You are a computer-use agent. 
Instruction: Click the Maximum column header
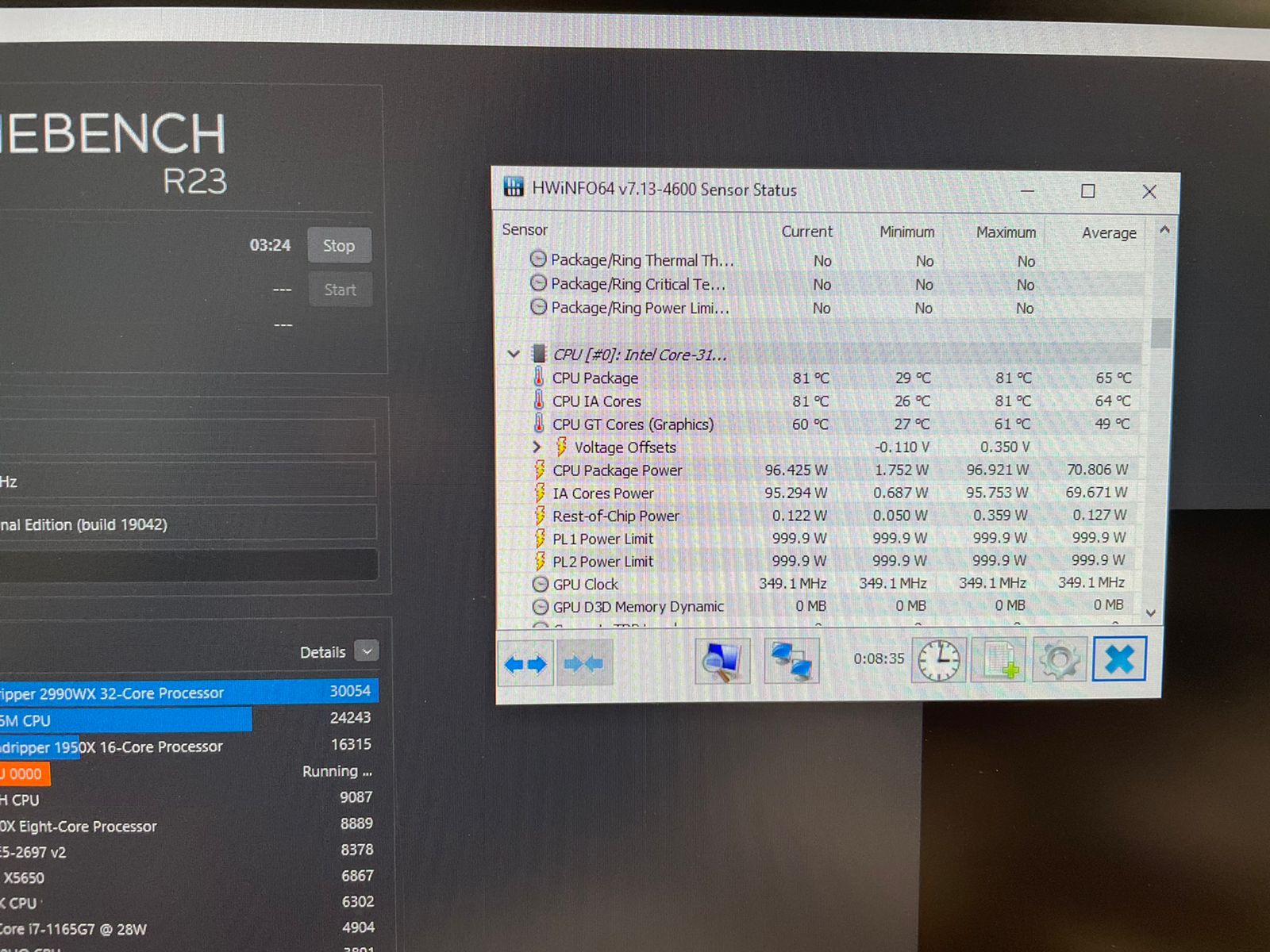coord(1006,232)
